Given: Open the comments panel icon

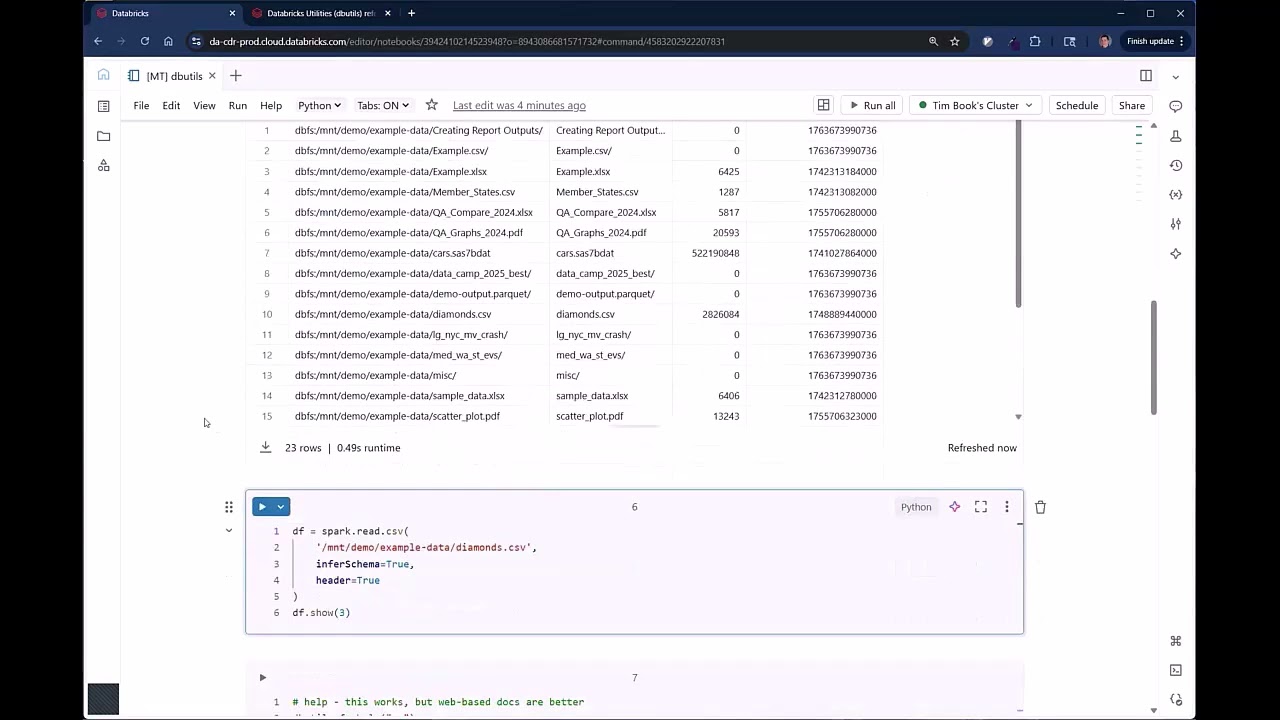Looking at the screenshot, I should point(1176,106).
